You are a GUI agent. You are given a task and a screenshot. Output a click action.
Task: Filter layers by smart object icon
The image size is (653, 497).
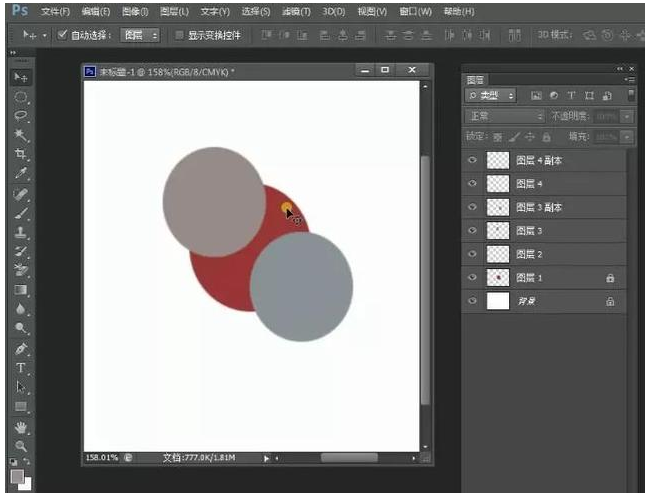607,95
